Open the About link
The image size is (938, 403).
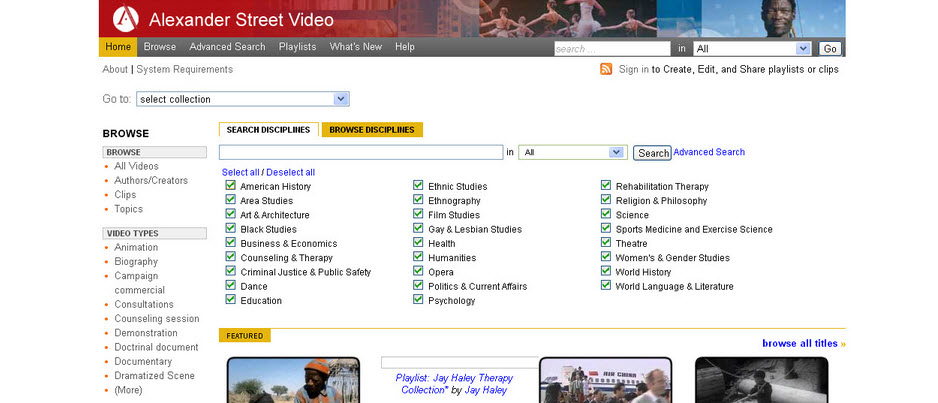115,69
